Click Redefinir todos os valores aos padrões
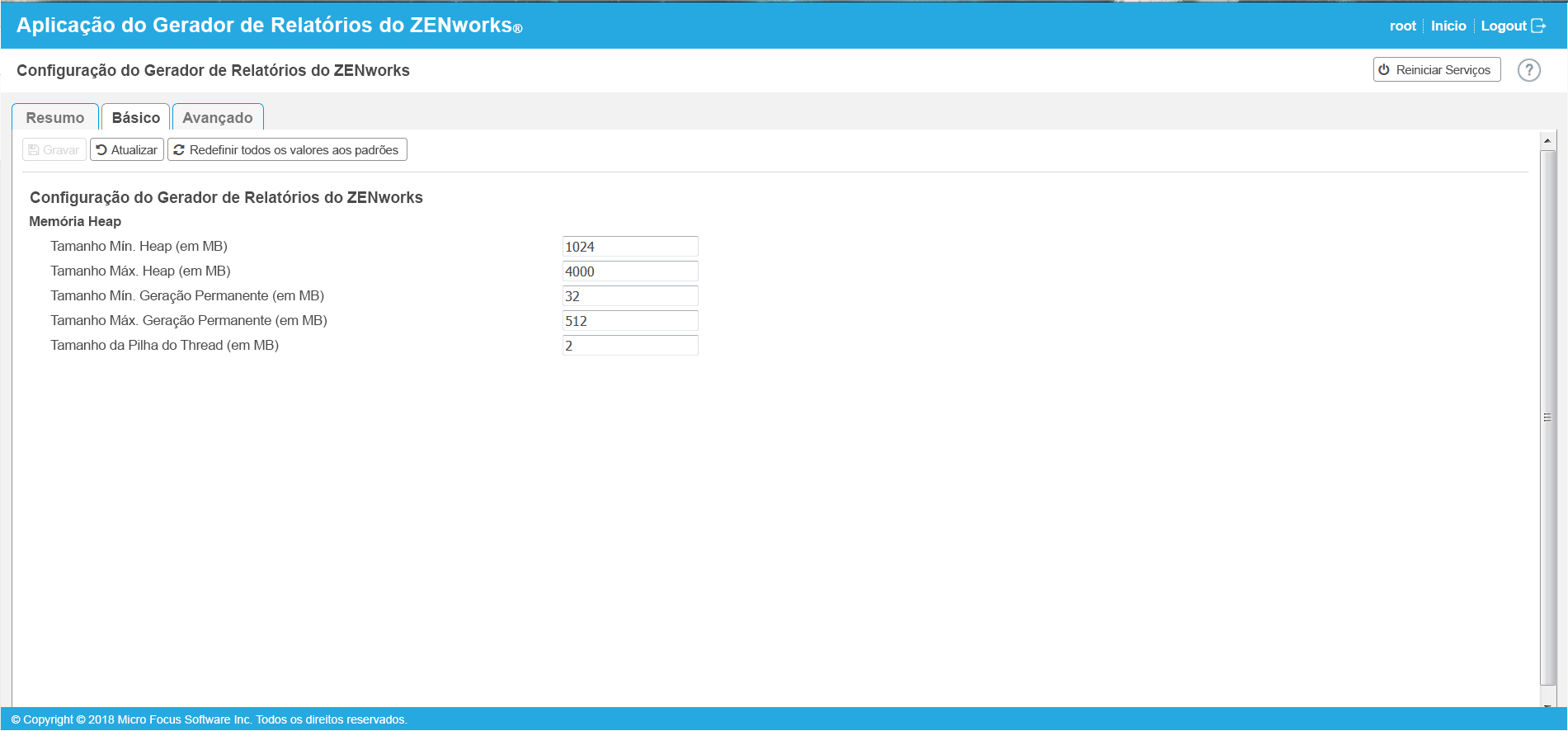Image resolution: width=1568 pixels, height=731 pixels. pos(287,149)
